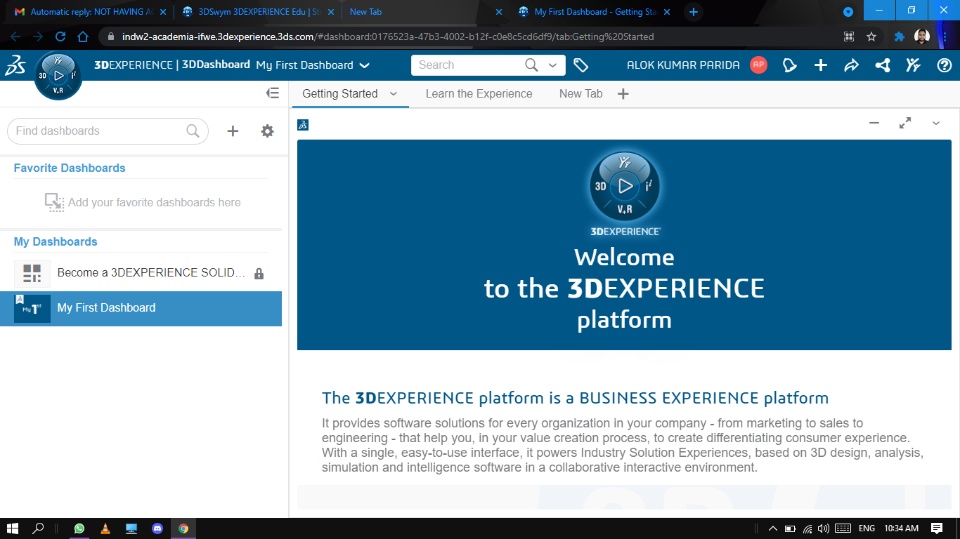Minimize the welcome widget

(x=874, y=123)
